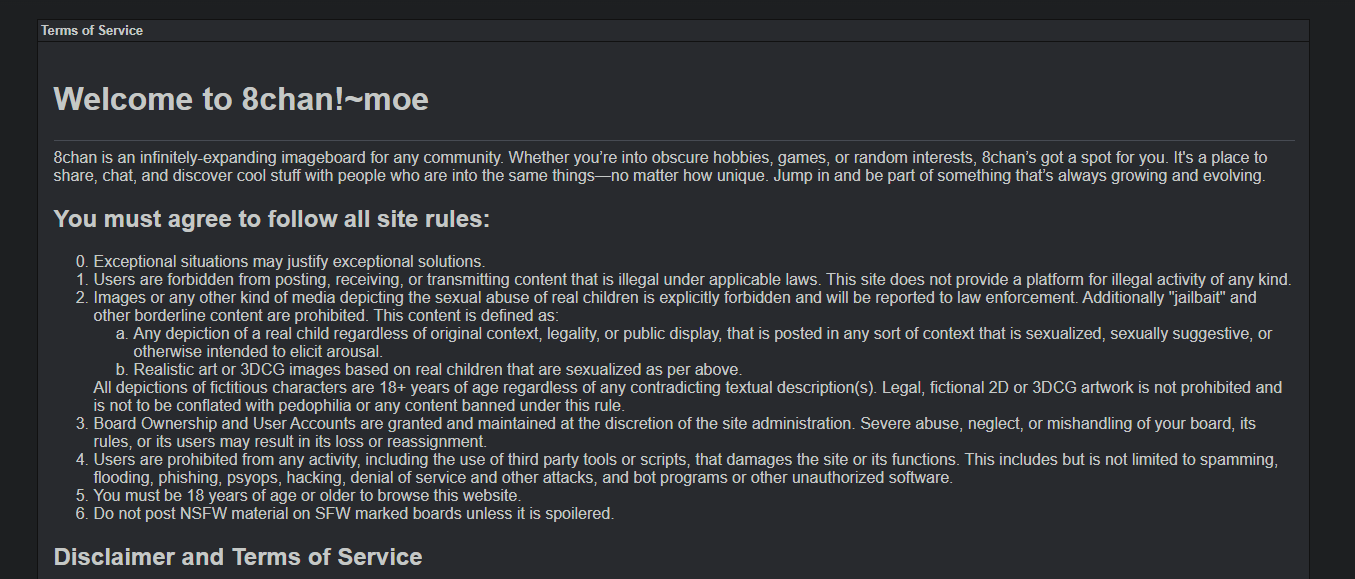This screenshot has height=579, width=1355.
Task: Click rule 5 about 18 years of age
Action: tap(307, 496)
